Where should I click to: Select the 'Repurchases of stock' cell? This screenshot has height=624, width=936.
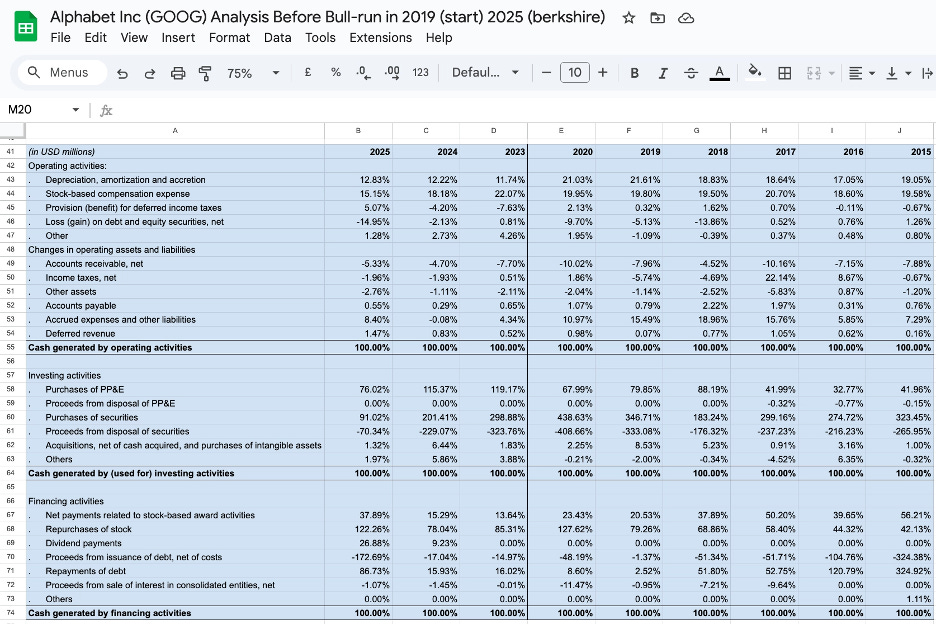point(175,529)
